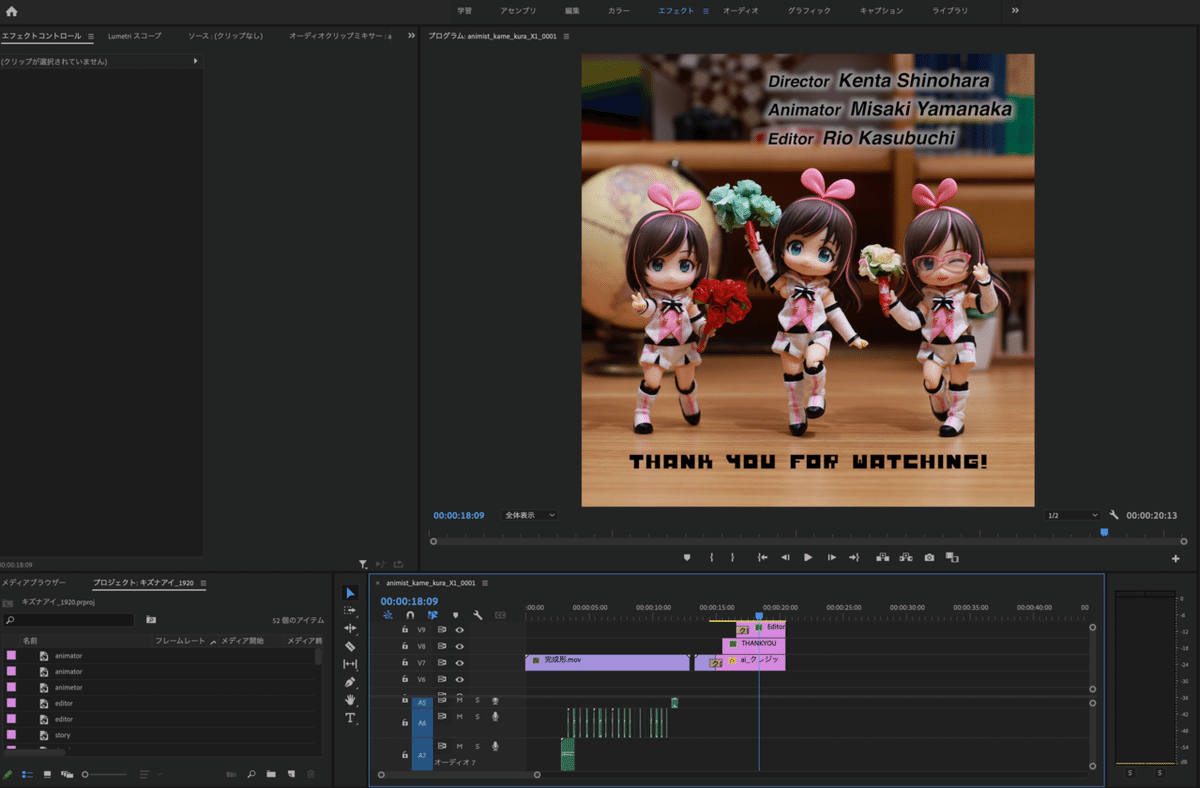Enable voice-over record on A6
The image size is (1200, 788).
pos(495,717)
